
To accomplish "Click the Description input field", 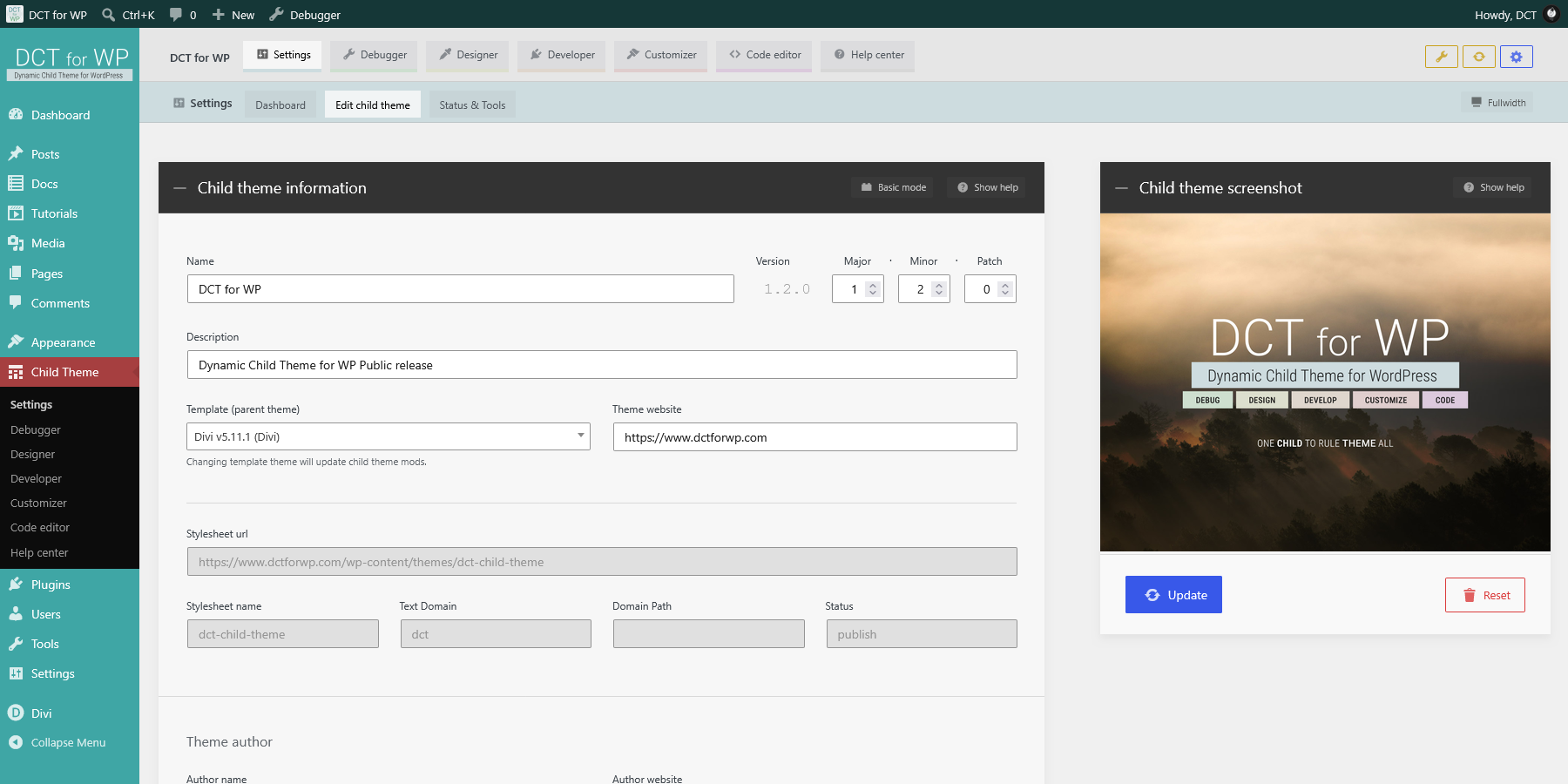I will (602, 365).
